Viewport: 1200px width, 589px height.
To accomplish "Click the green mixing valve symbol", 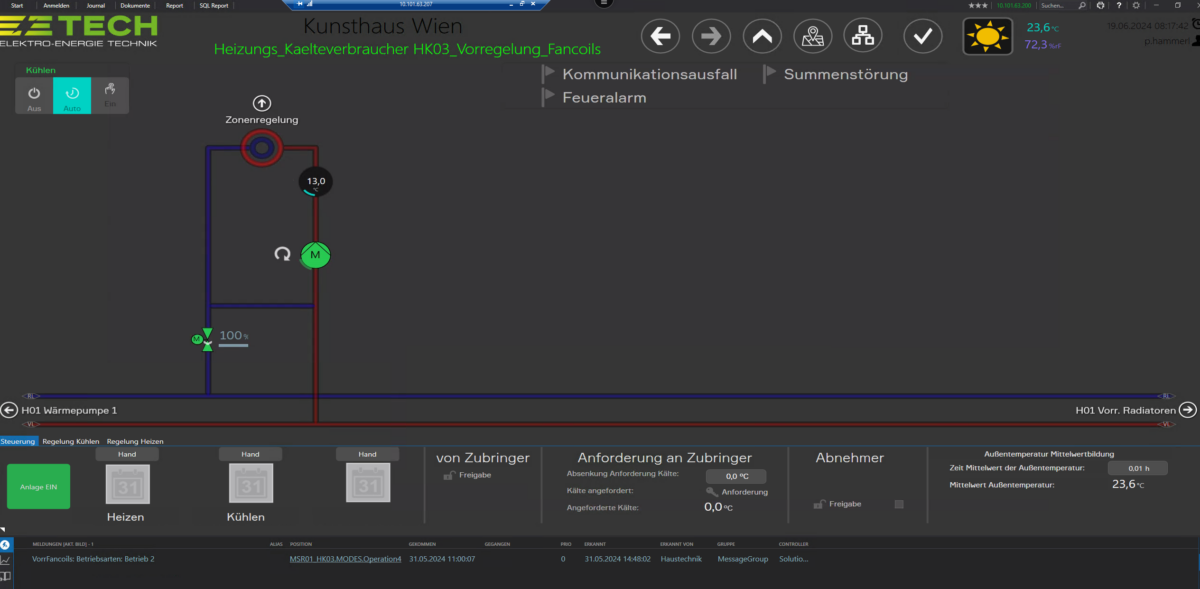I will coord(205,340).
